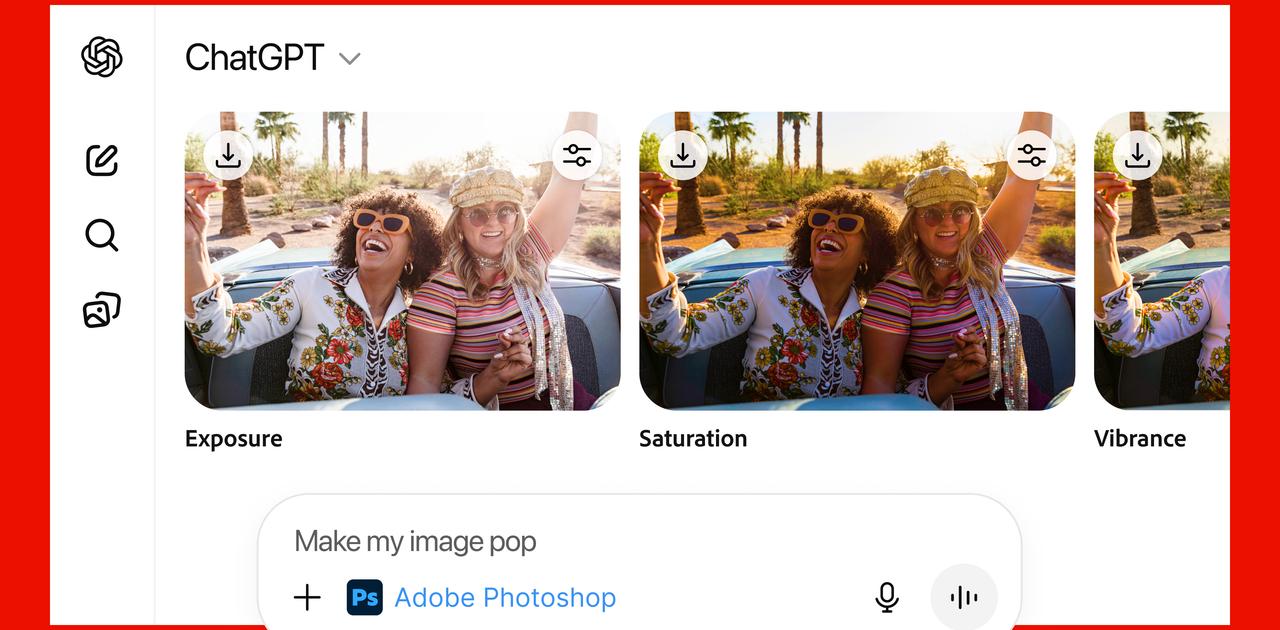Click the Ps Photoshop app icon

365,598
